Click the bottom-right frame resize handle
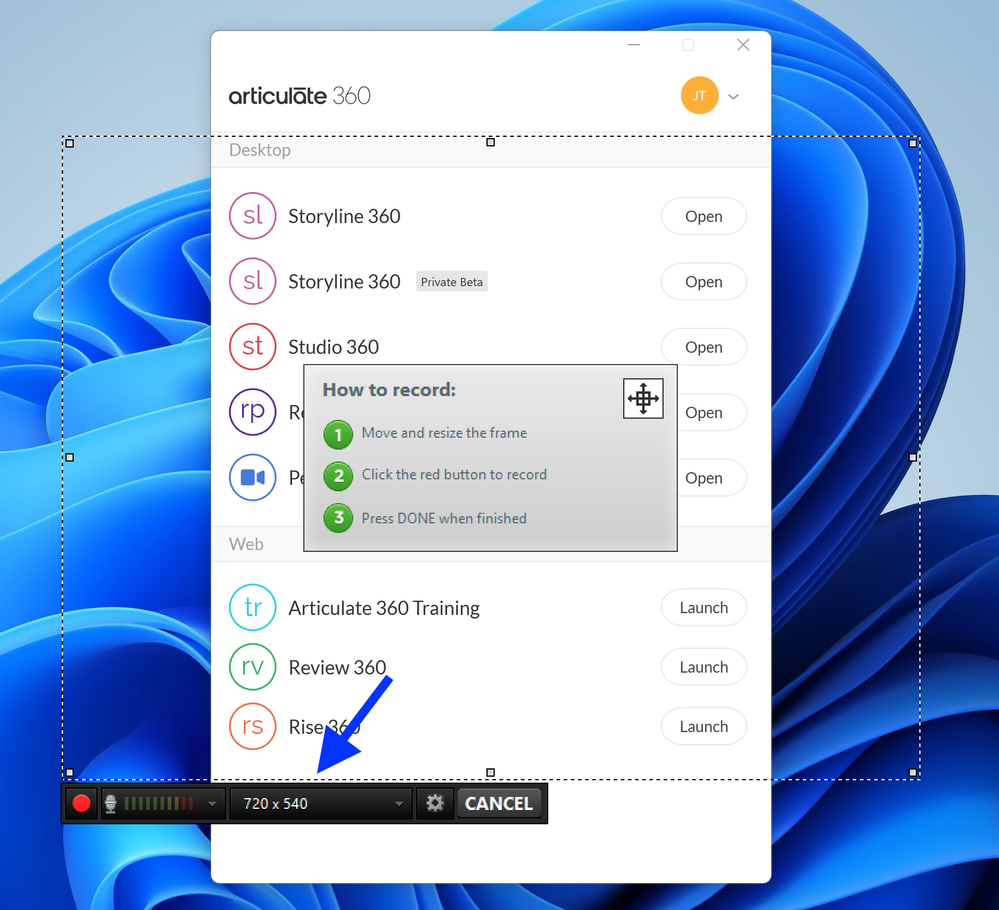Viewport: 999px width, 910px height. pyautogui.click(x=912, y=772)
